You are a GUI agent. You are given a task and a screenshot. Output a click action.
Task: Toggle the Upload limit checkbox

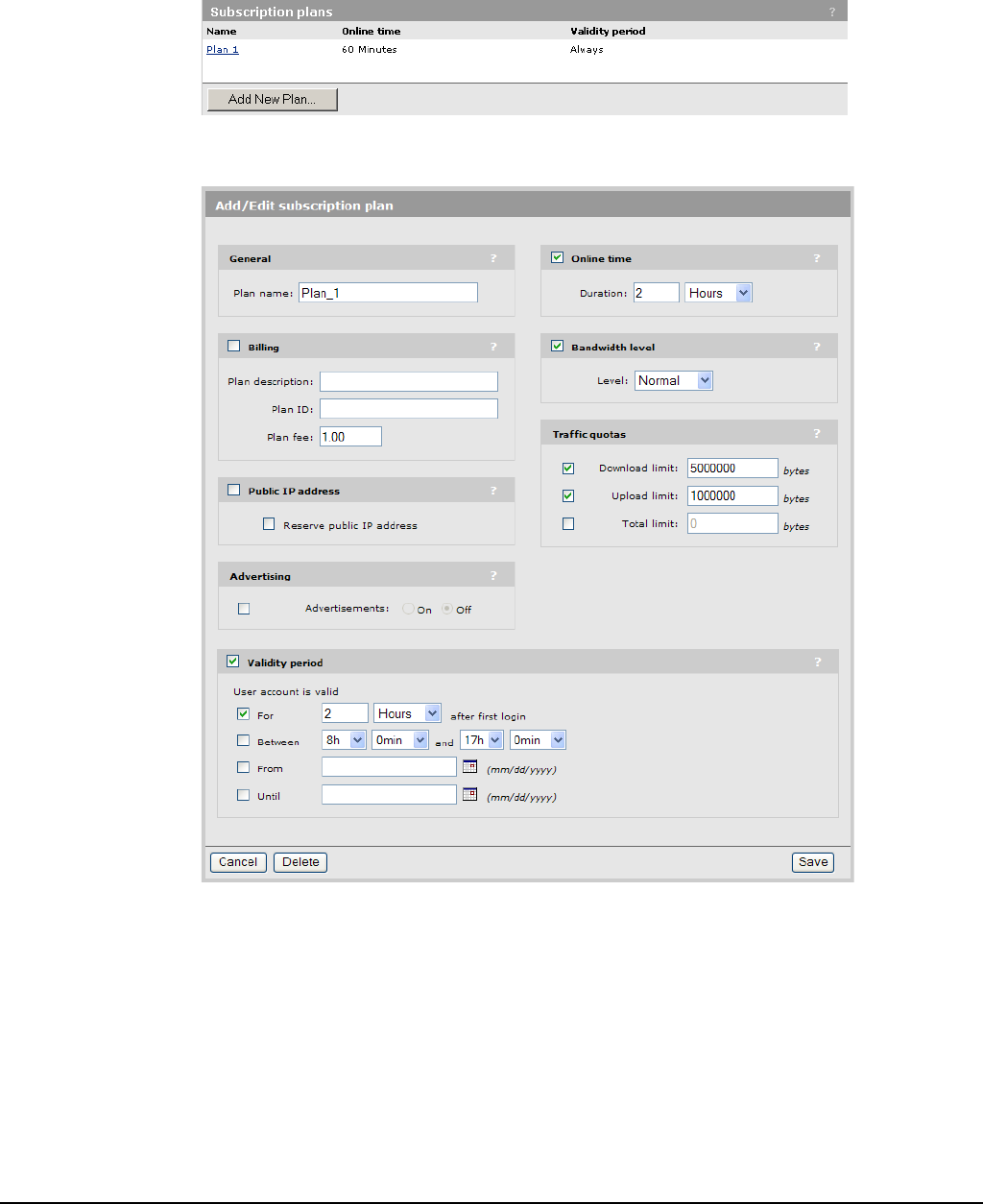(568, 496)
